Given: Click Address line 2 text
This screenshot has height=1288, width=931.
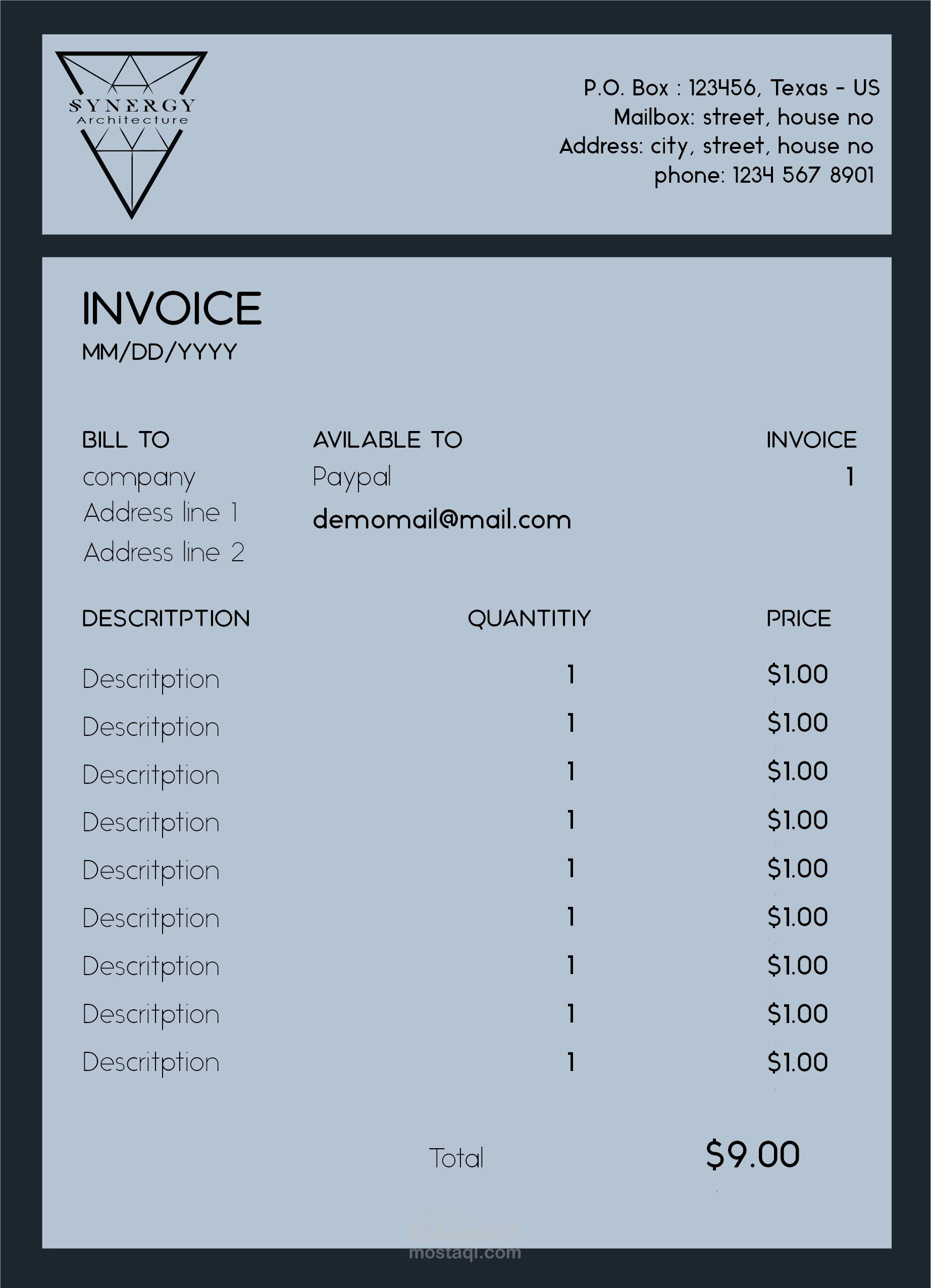Looking at the screenshot, I should (x=164, y=552).
